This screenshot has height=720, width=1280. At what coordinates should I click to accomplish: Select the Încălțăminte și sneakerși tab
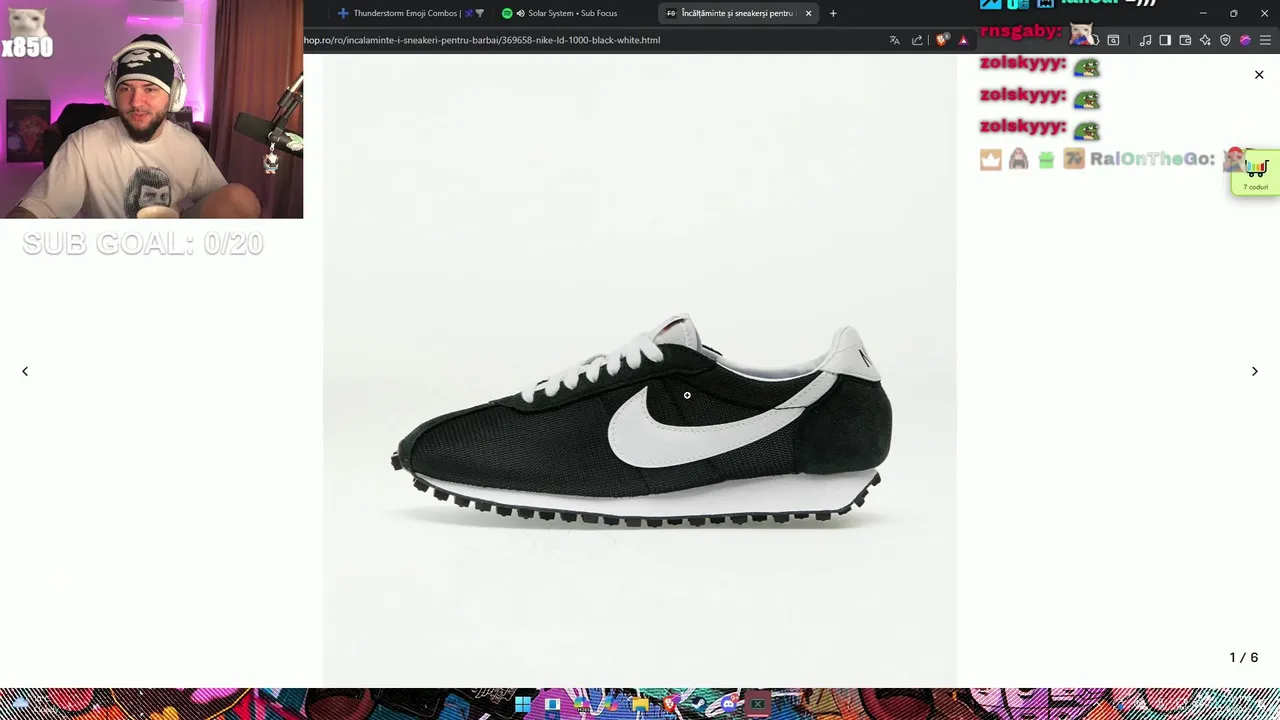[737, 13]
